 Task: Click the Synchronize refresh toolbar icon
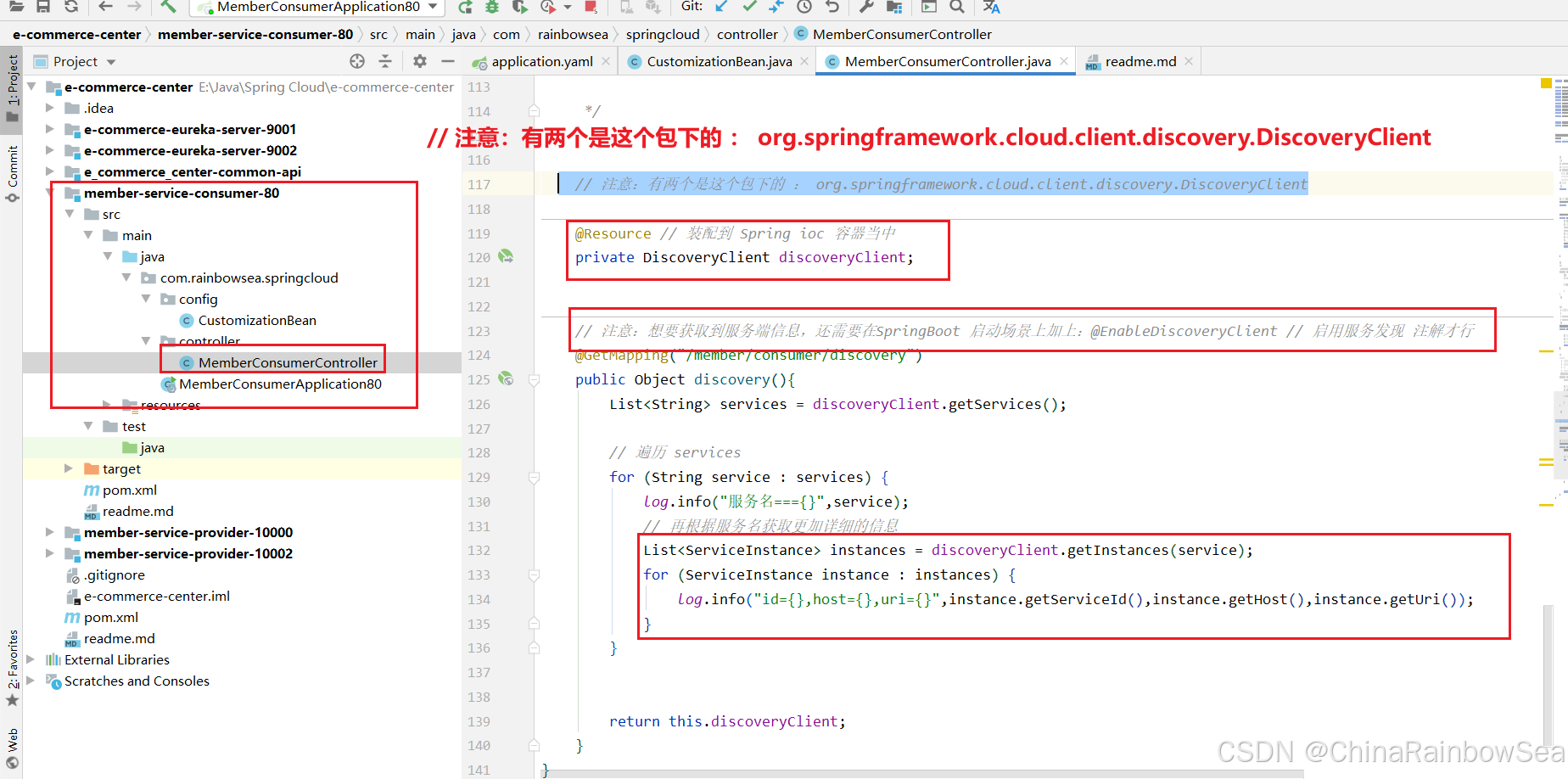pos(71,7)
